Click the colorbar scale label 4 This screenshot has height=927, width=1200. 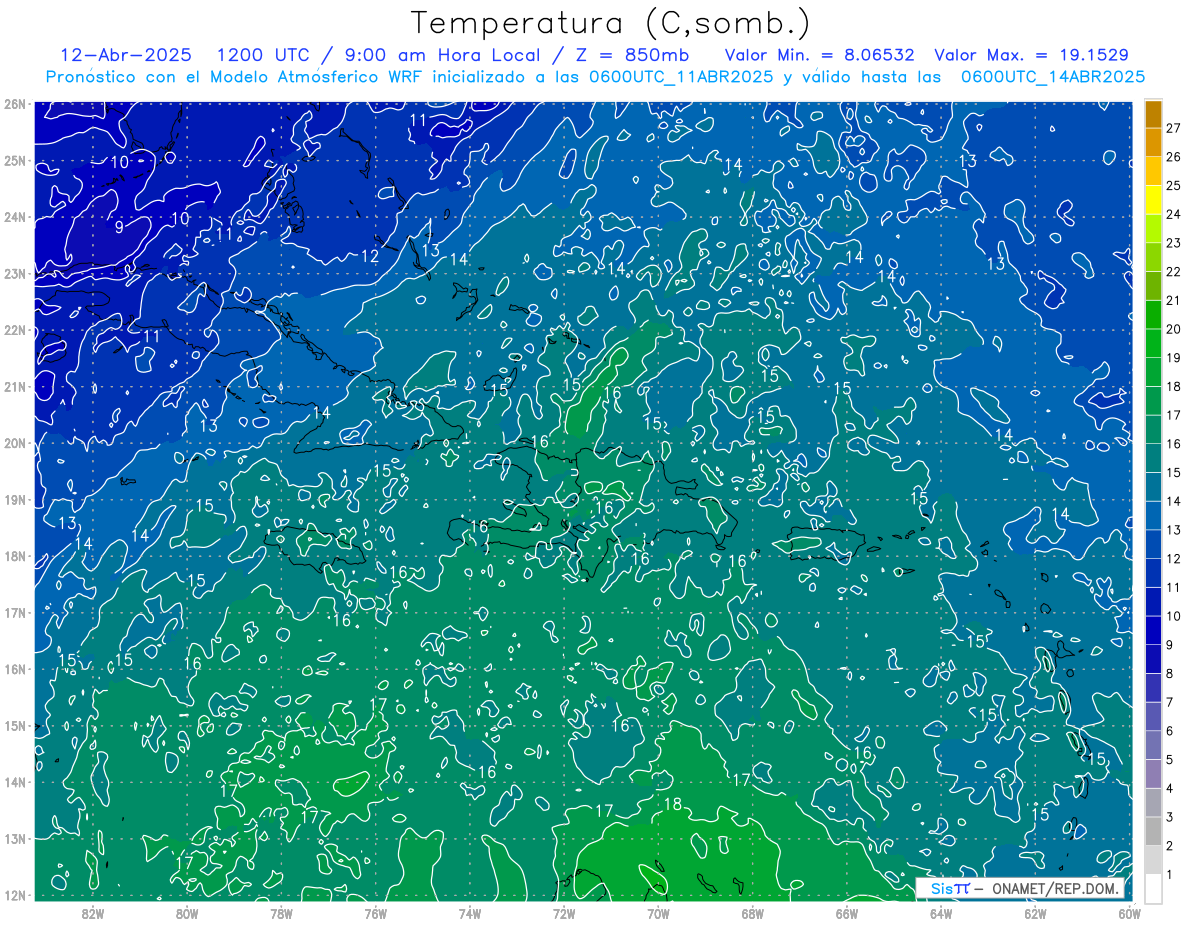point(1169,789)
